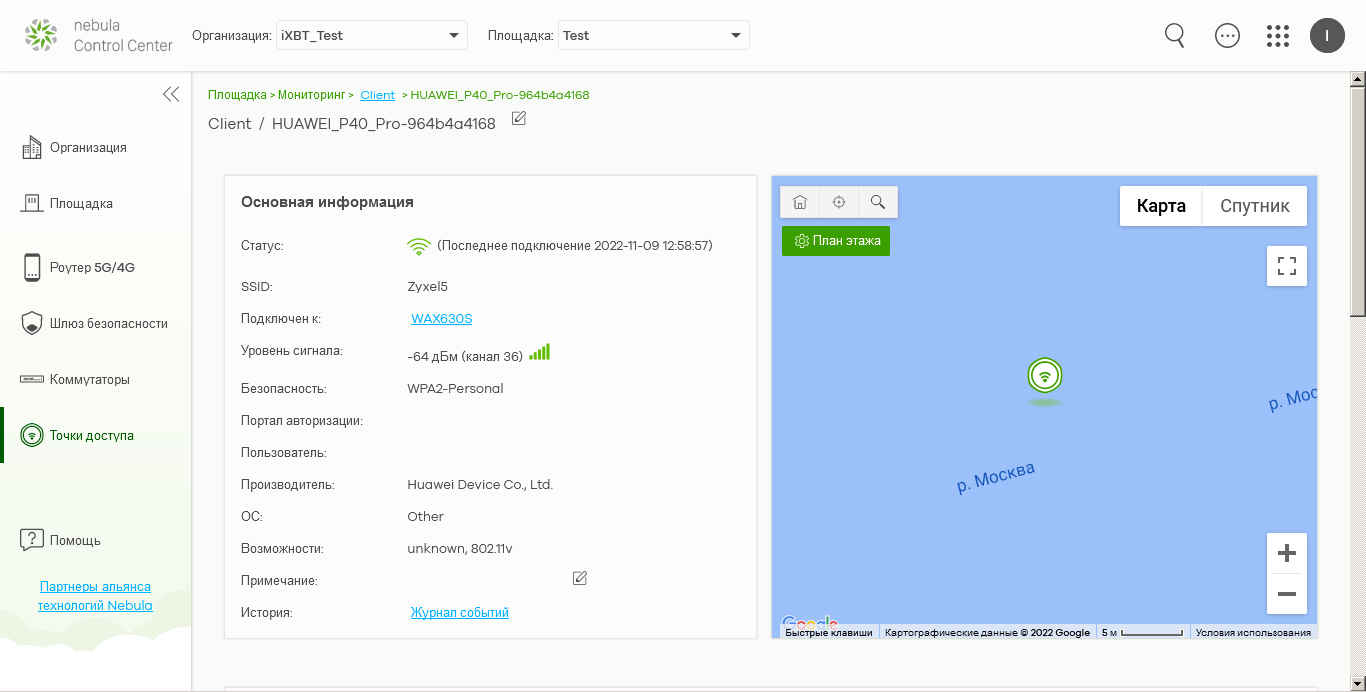Click the Huawei Device Co., Ltd. value

point(480,484)
